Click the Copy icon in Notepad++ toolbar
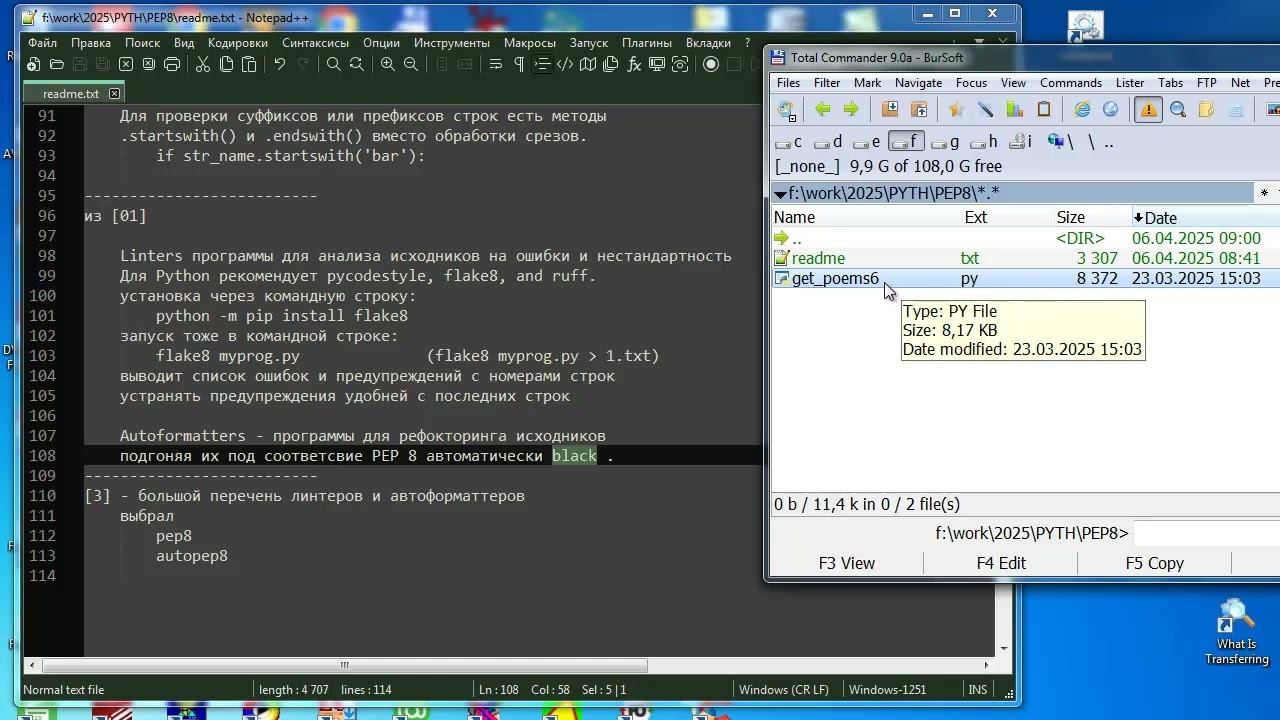The image size is (1280, 720). click(226, 64)
